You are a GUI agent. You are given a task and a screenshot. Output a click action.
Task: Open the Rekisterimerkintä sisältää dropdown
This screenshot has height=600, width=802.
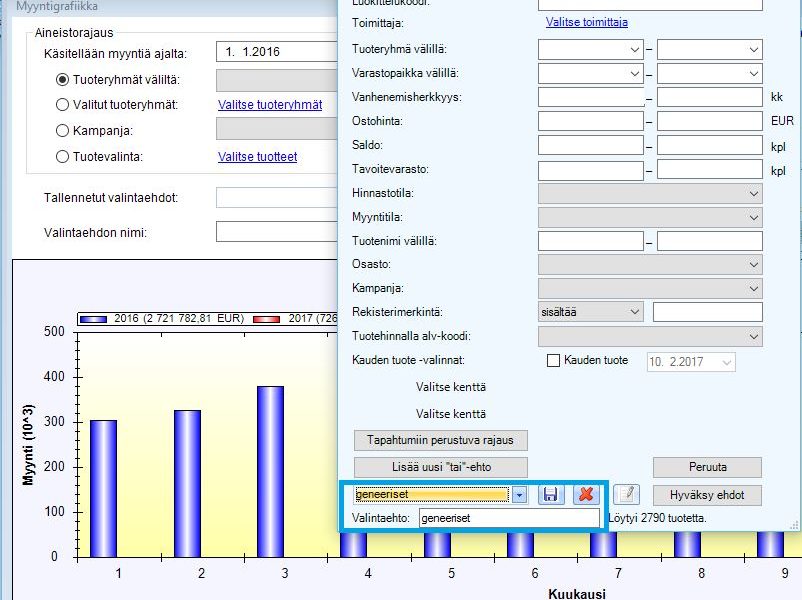click(x=591, y=312)
